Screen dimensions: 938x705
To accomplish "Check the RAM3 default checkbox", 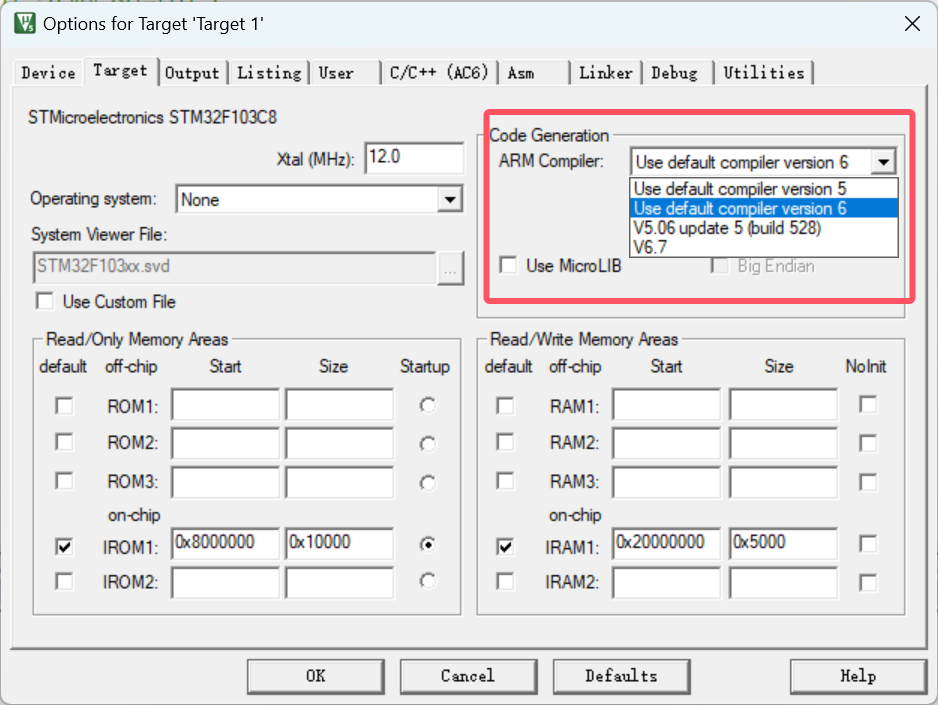I will 505,481.
